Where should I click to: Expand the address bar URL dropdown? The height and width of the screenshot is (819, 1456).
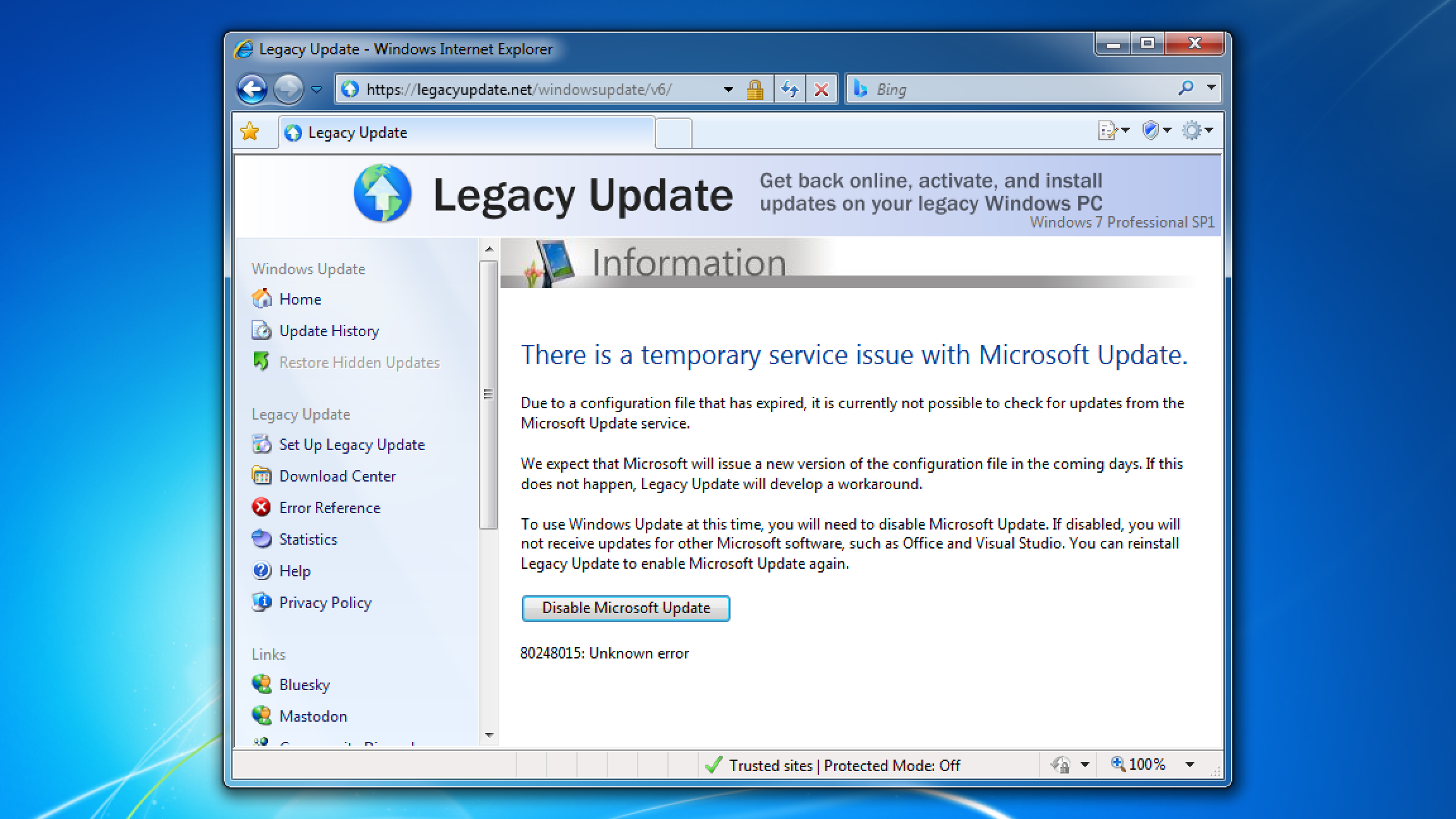(728, 89)
